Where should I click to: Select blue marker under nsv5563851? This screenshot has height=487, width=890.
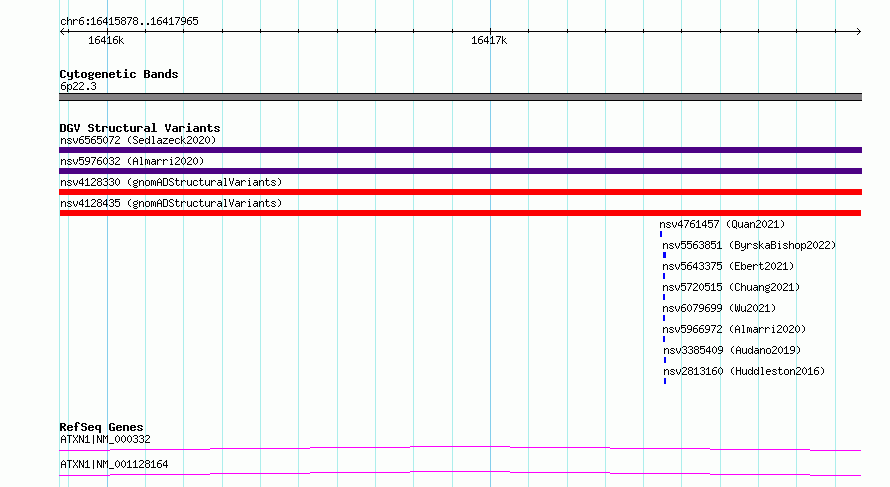[x=664, y=255]
